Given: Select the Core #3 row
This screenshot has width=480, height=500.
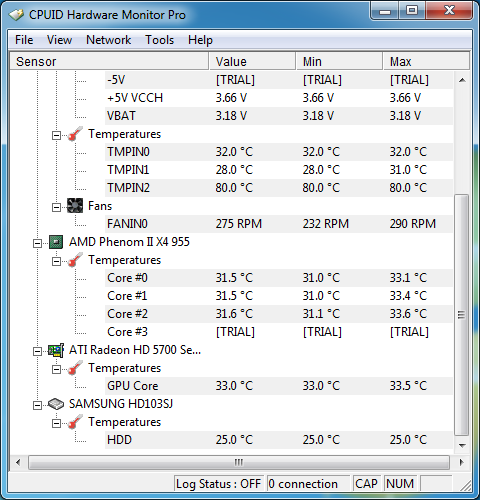Looking at the screenshot, I should point(279,332).
